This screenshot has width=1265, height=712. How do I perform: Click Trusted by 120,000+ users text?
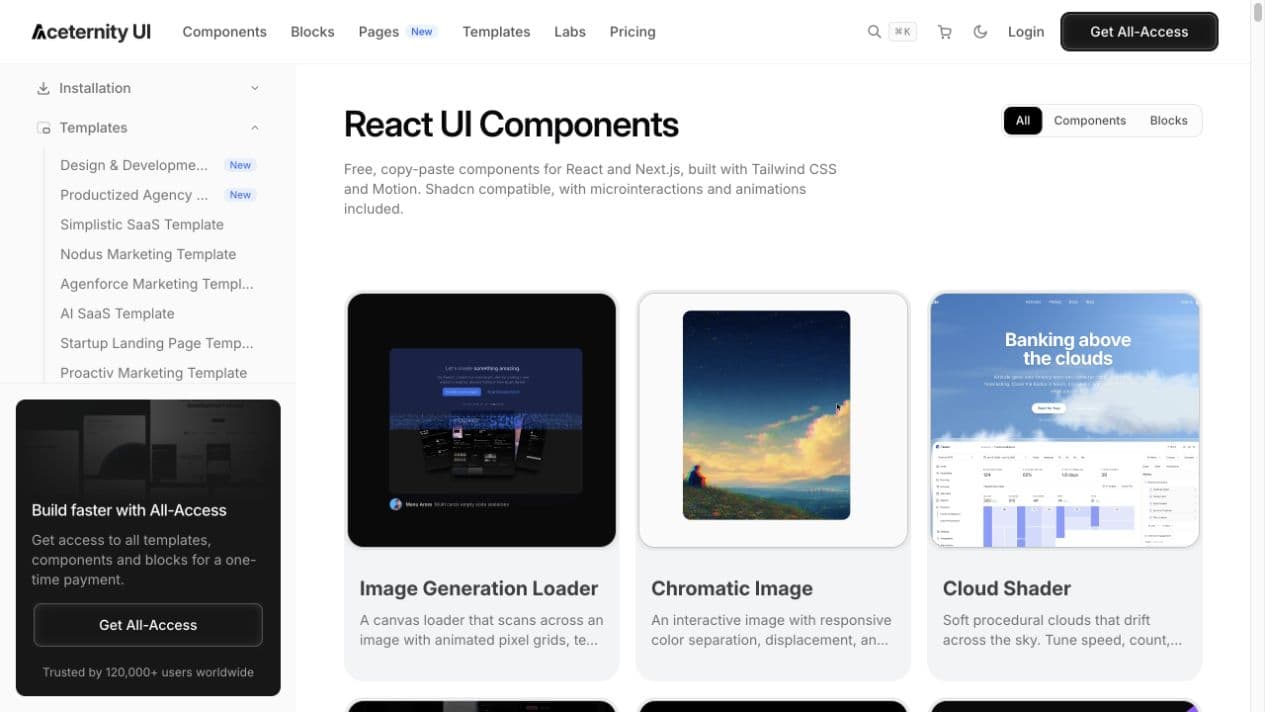[148, 673]
